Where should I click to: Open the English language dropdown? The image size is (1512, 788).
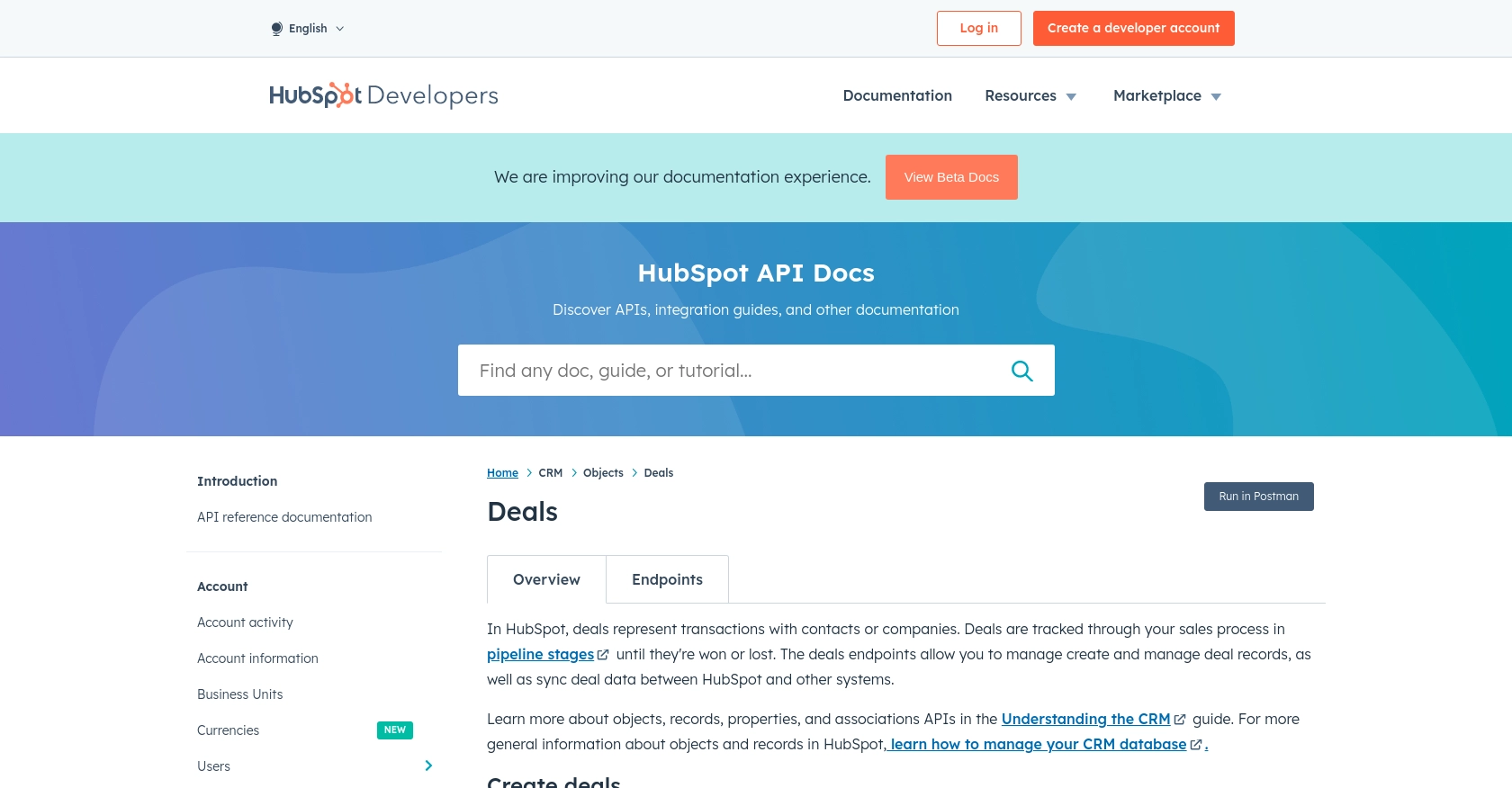tap(308, 29)
